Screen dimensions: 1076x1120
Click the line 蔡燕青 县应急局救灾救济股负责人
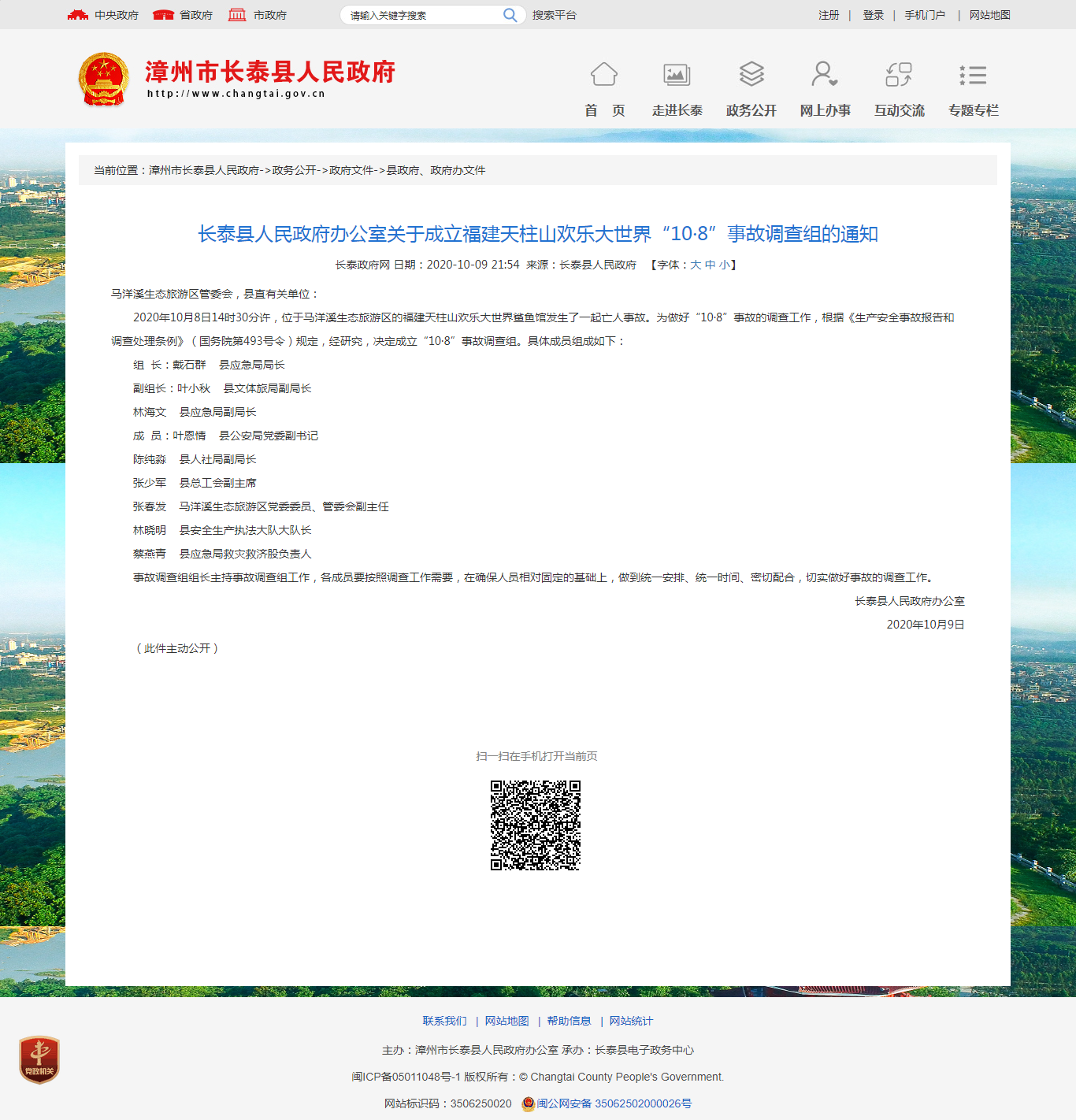[222, 554]
